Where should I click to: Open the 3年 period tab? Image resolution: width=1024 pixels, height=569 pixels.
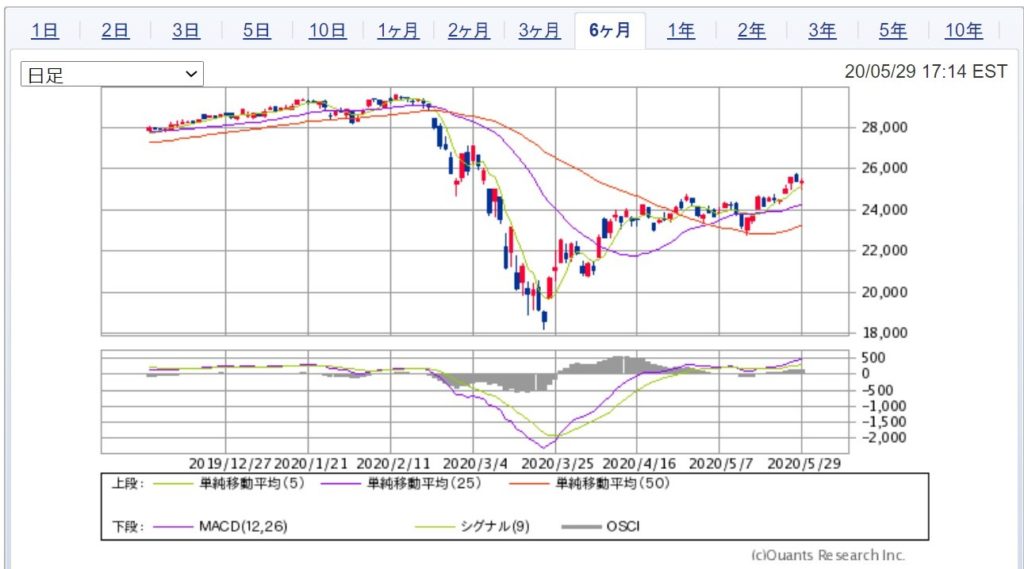(822, 31)
